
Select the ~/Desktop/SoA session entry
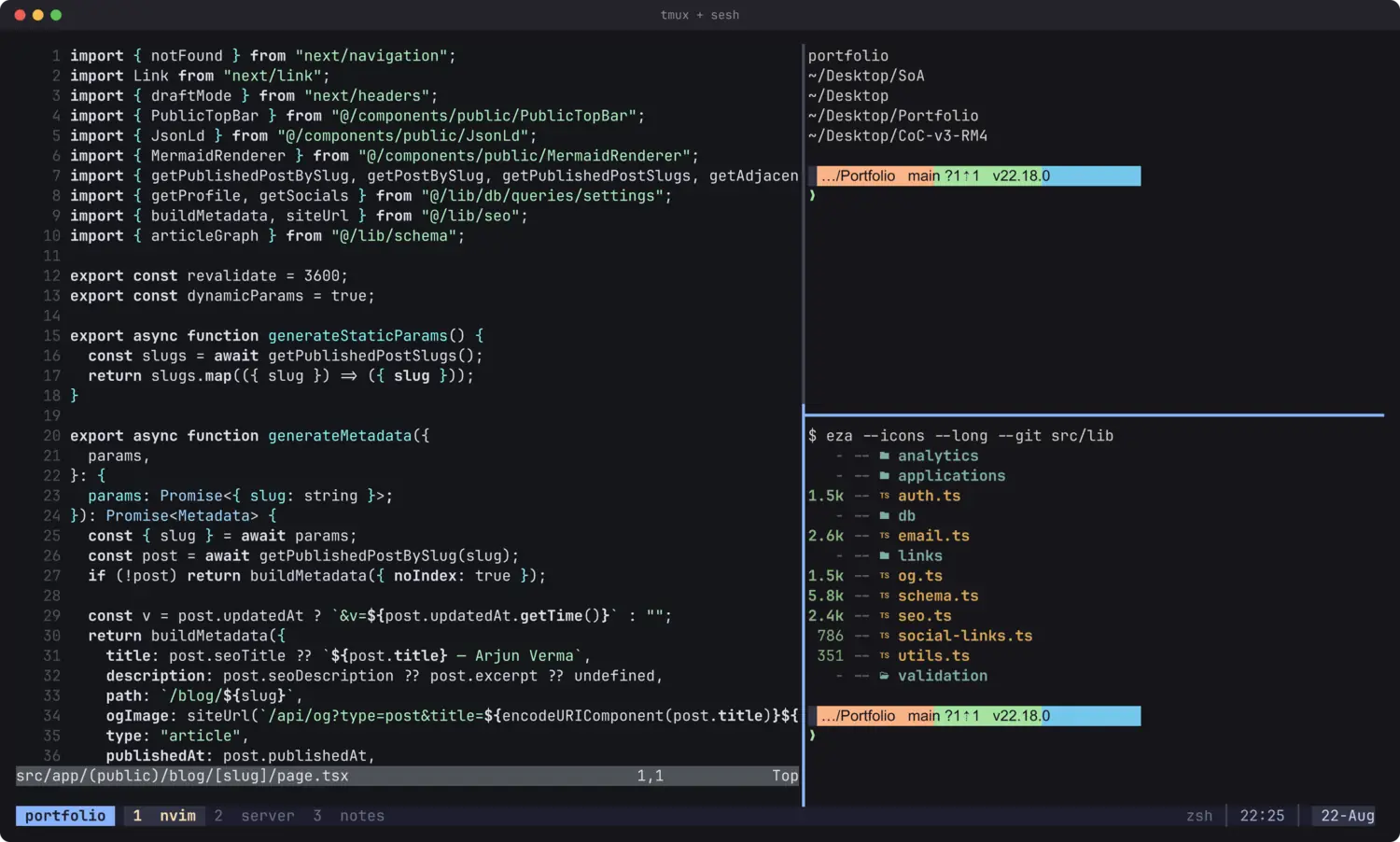click(866, 76)
